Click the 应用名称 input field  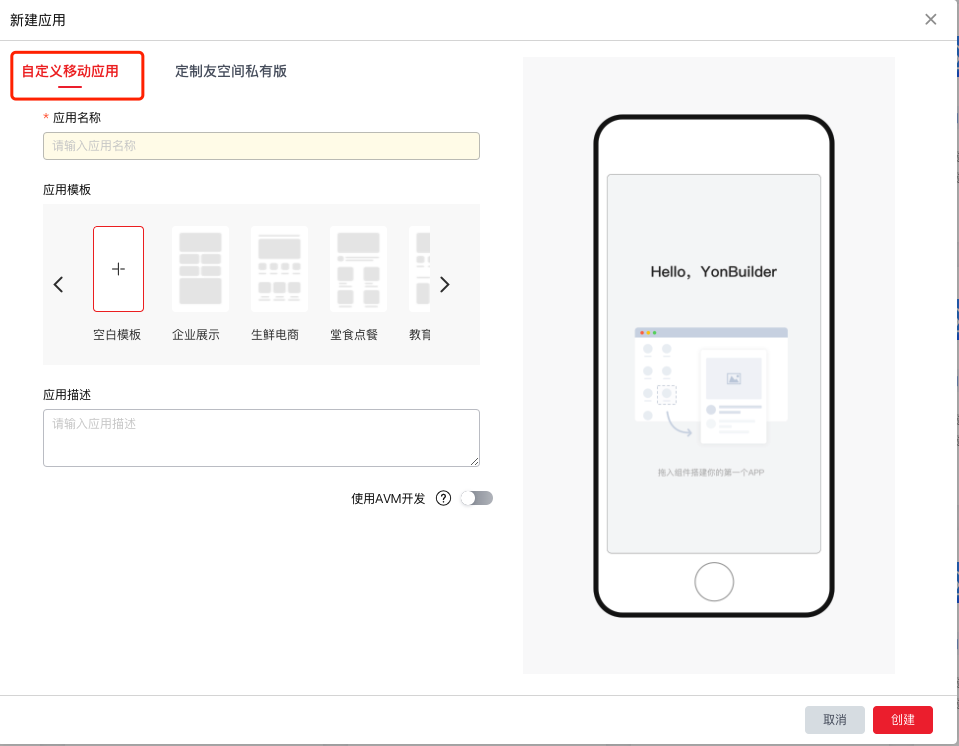pos(261,146)
